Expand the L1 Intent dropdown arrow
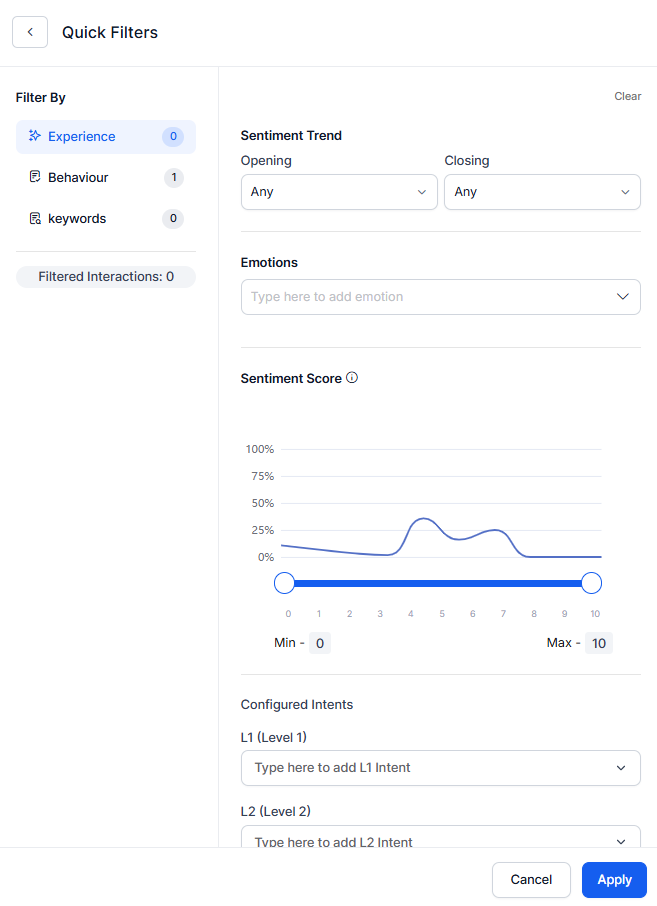Image resolution: width=657 pixels, height=906 pixels. click(621, 768)
